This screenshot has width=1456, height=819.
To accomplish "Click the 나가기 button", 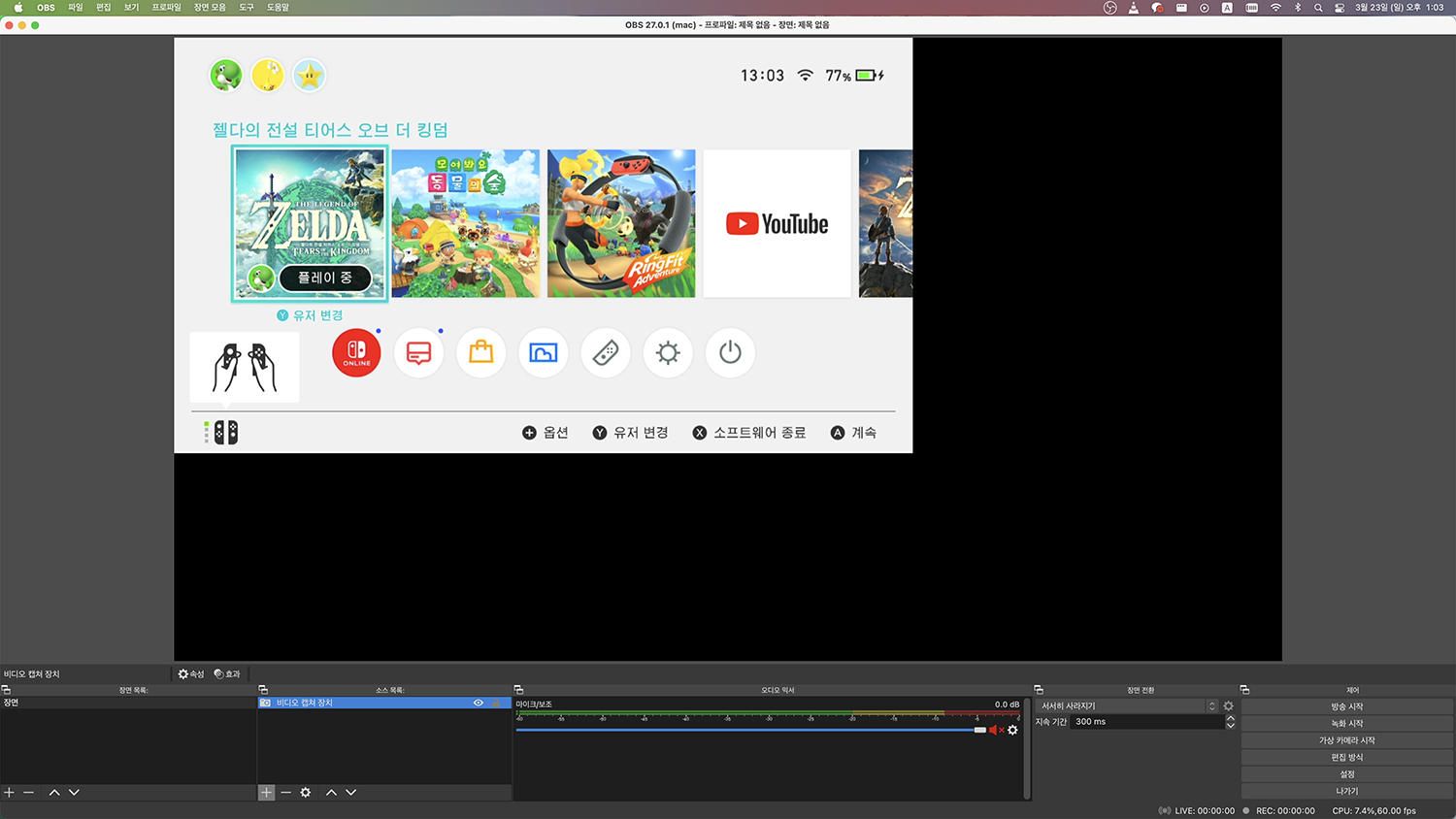I will (1347, 791).
